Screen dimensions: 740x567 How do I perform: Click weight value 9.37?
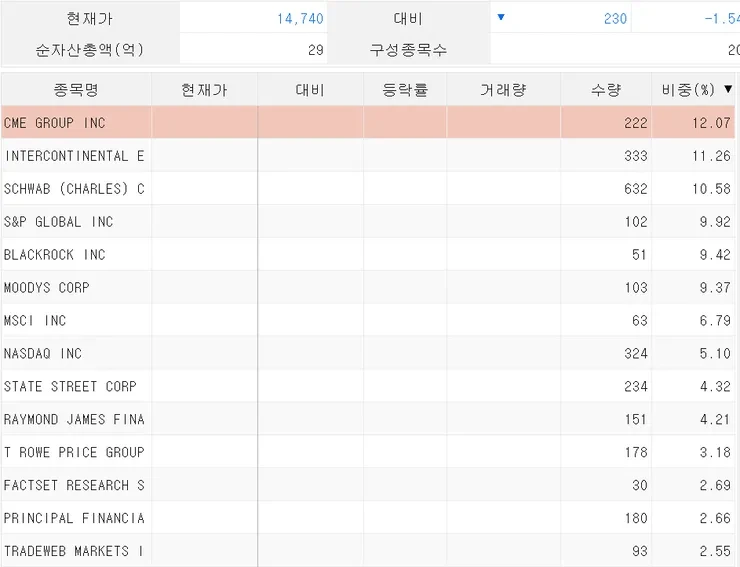[x=715, y=288]
